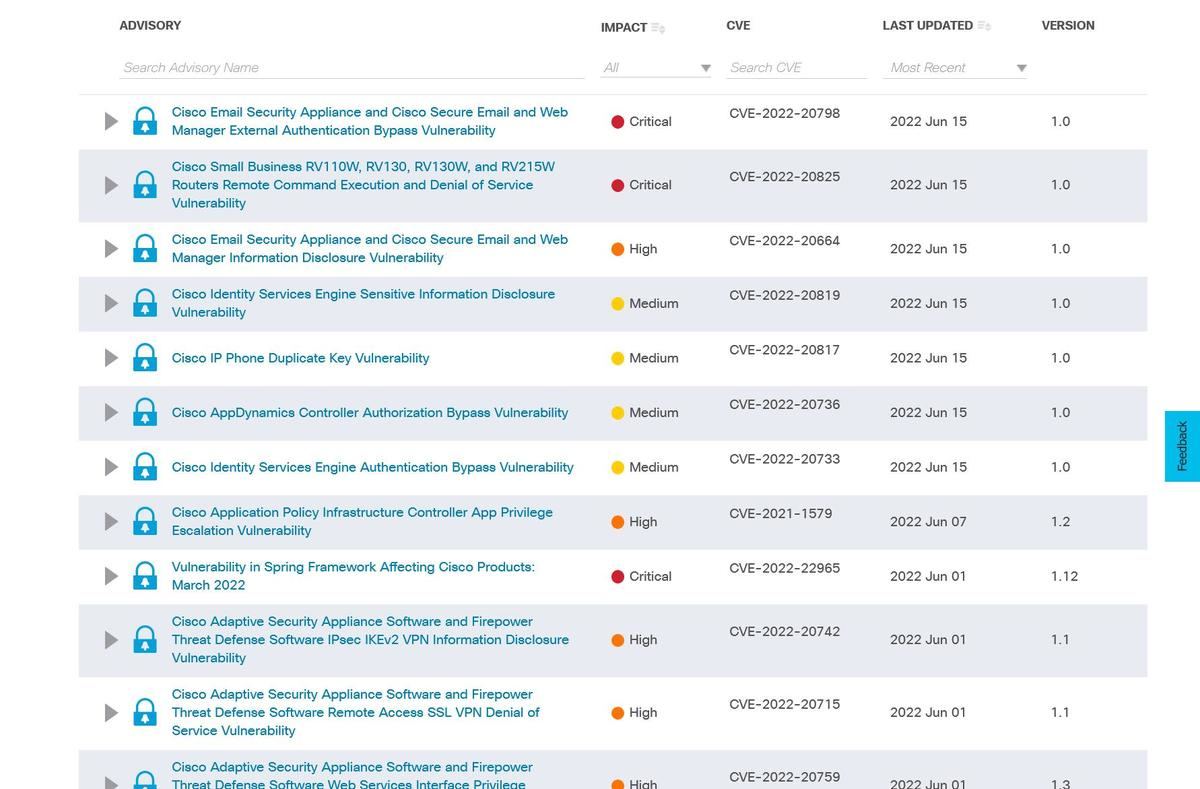Viewport: 1200px width, 789px height.
Task: Expand the Application Policy Infrastructure Controller row
Action: pos(111,521)
